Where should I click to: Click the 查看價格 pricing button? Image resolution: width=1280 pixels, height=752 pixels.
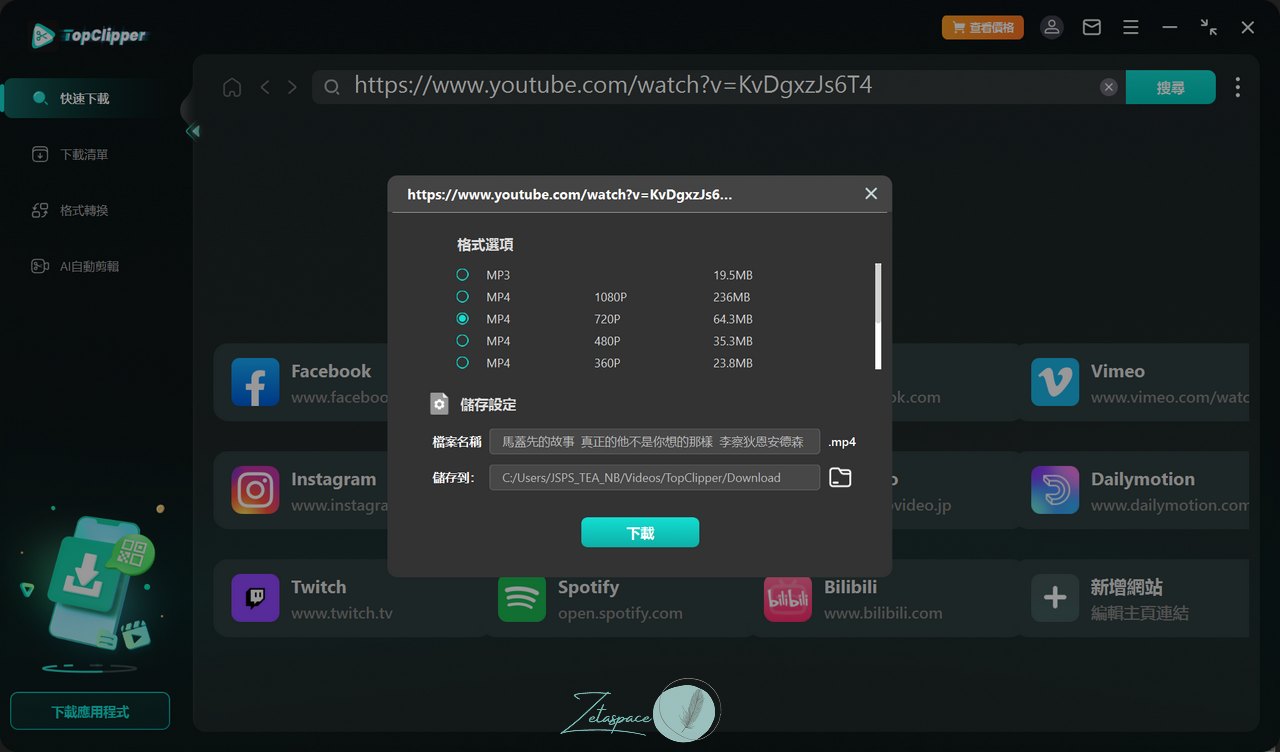point(983,28)
